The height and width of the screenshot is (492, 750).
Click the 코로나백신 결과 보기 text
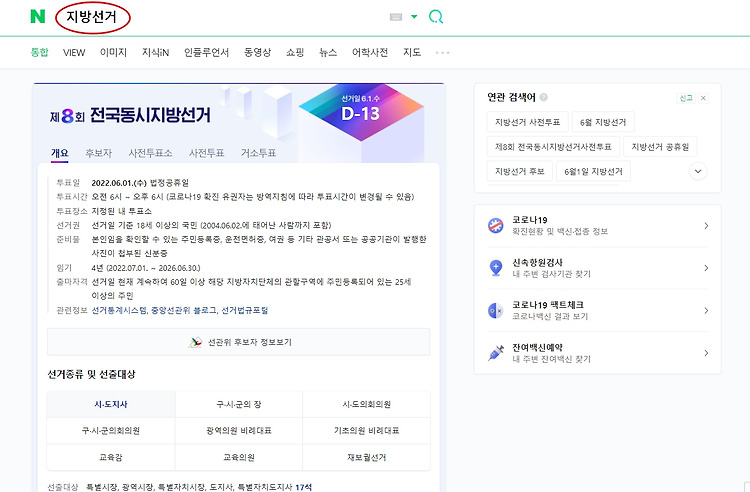pyautogui.click(x=550, y=316)
